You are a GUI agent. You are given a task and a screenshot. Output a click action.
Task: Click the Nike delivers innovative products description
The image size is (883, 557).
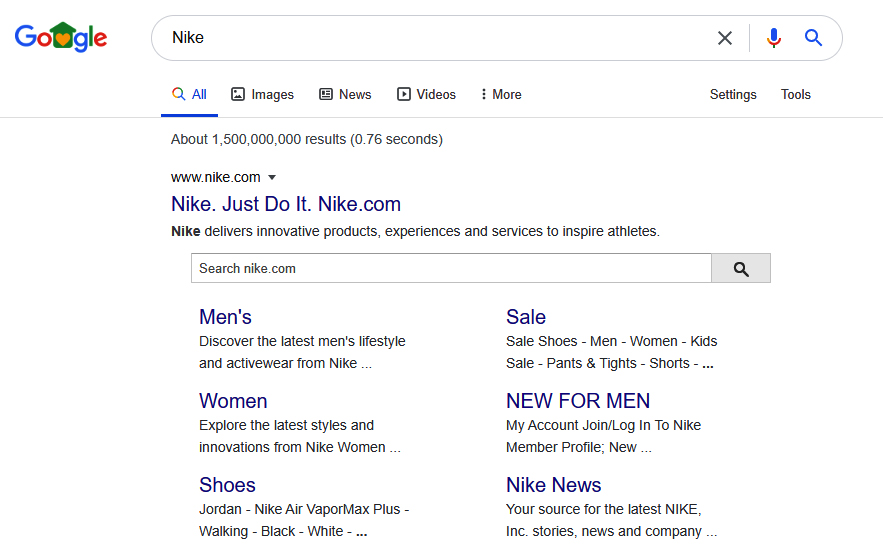[416, 231]
